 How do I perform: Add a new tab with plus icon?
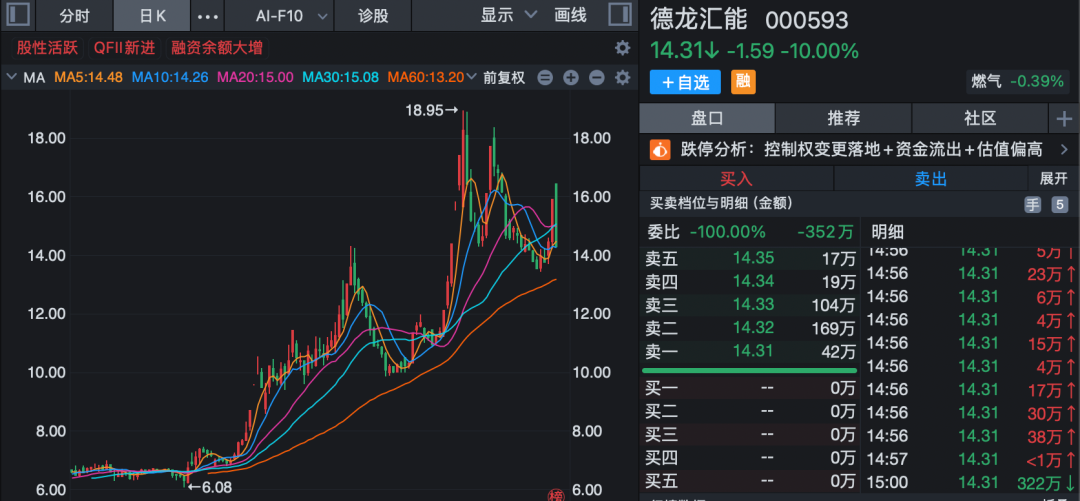(x=1063, y=119)
